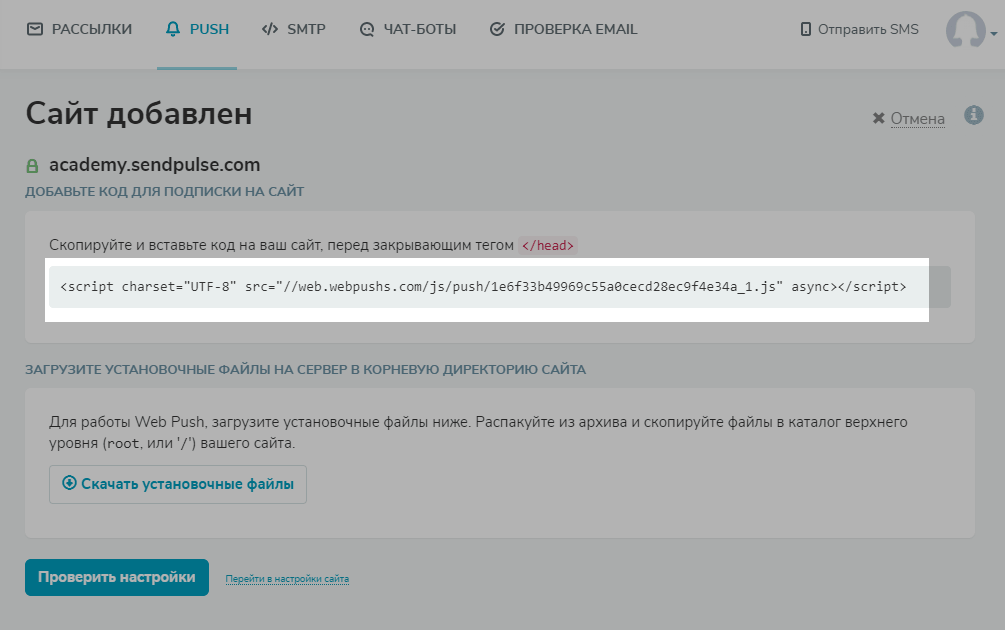This screenshot has width=1005, height=630.
Task: Select the script code field
Action: pos(499,287)
